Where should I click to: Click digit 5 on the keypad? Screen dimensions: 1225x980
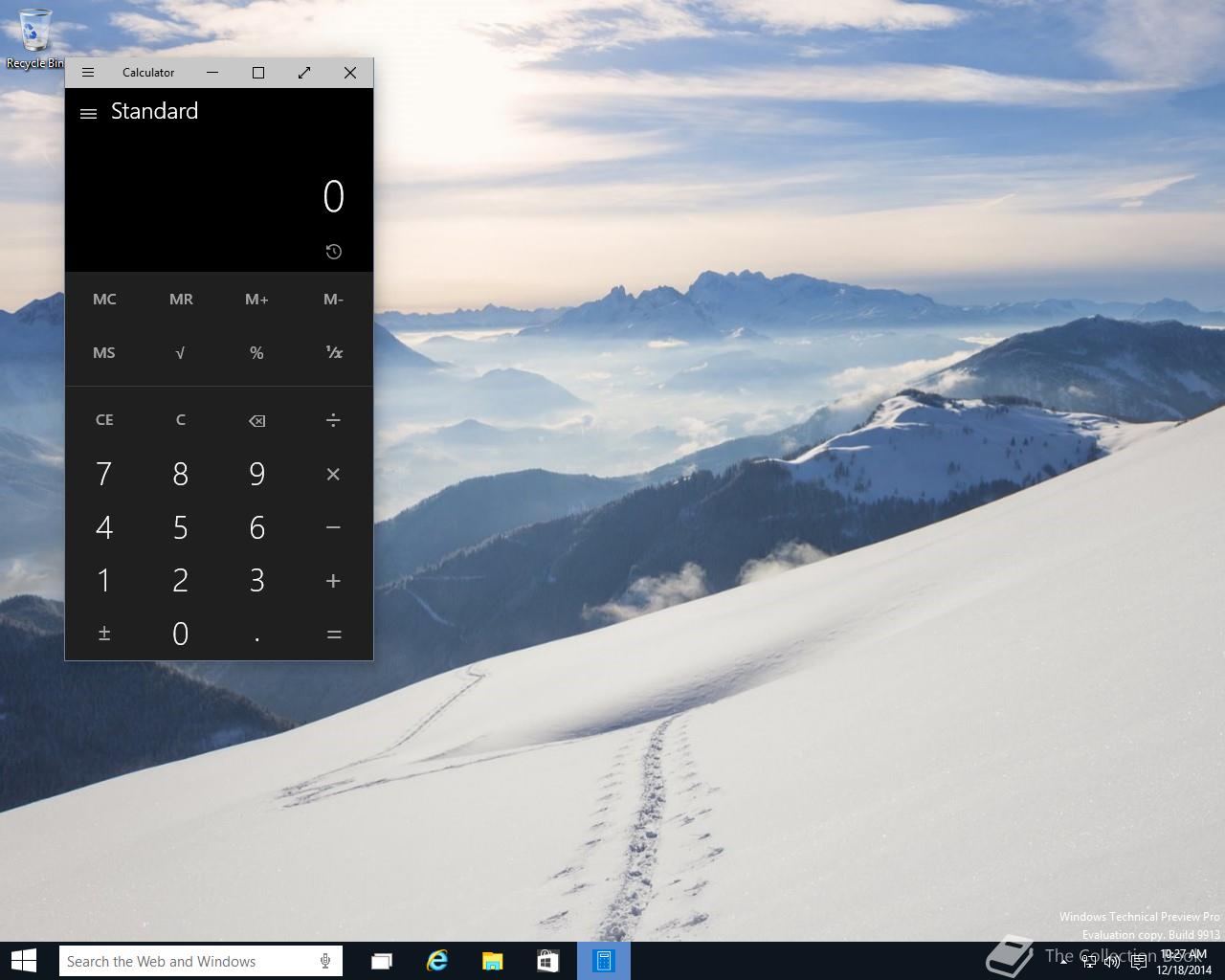tap(181, 527)
